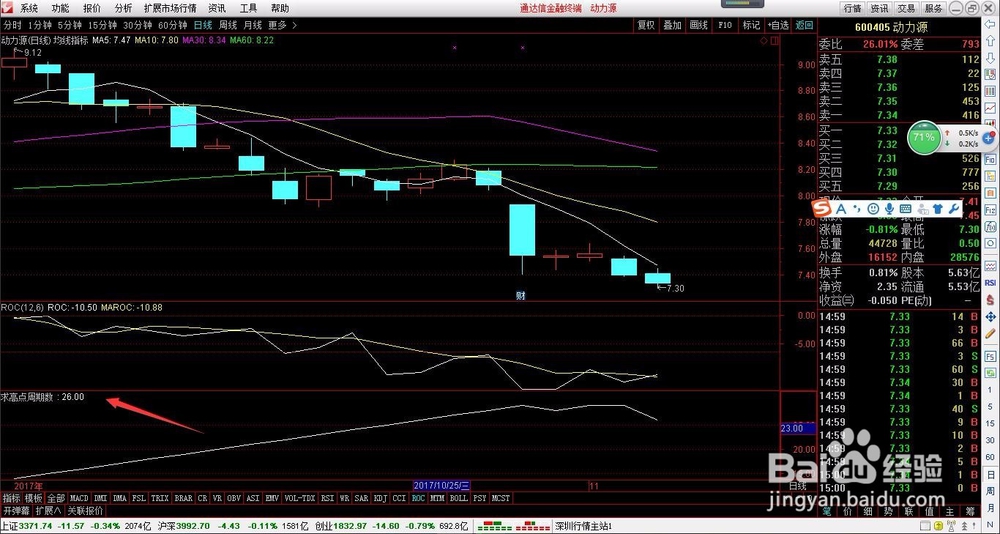Screen dimensions: 1000x534
Task: Select the 月线 monthly chart tab
Action: pos(253,26)
